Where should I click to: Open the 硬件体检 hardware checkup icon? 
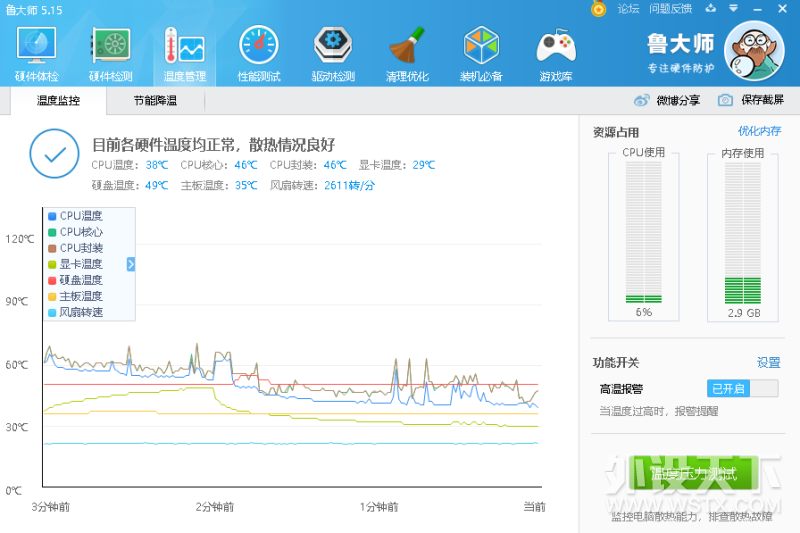coord(36,46)
